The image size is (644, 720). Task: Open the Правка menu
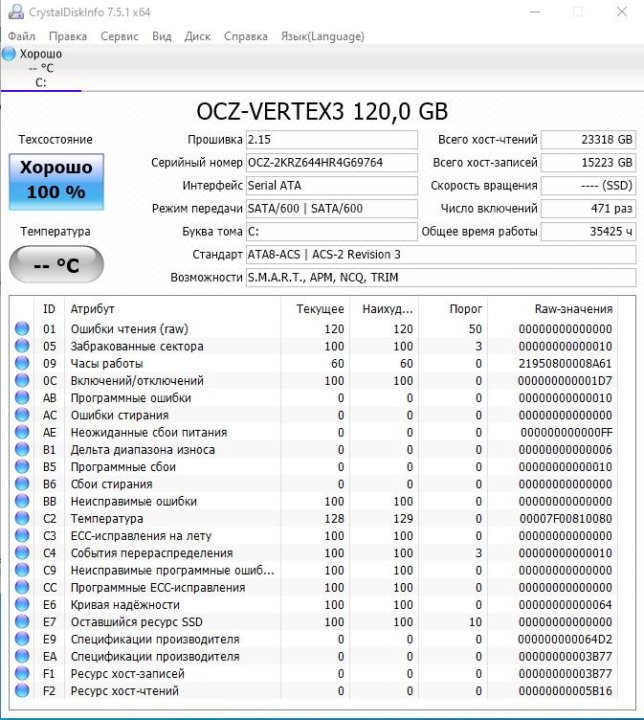click(x=67, y=36)
